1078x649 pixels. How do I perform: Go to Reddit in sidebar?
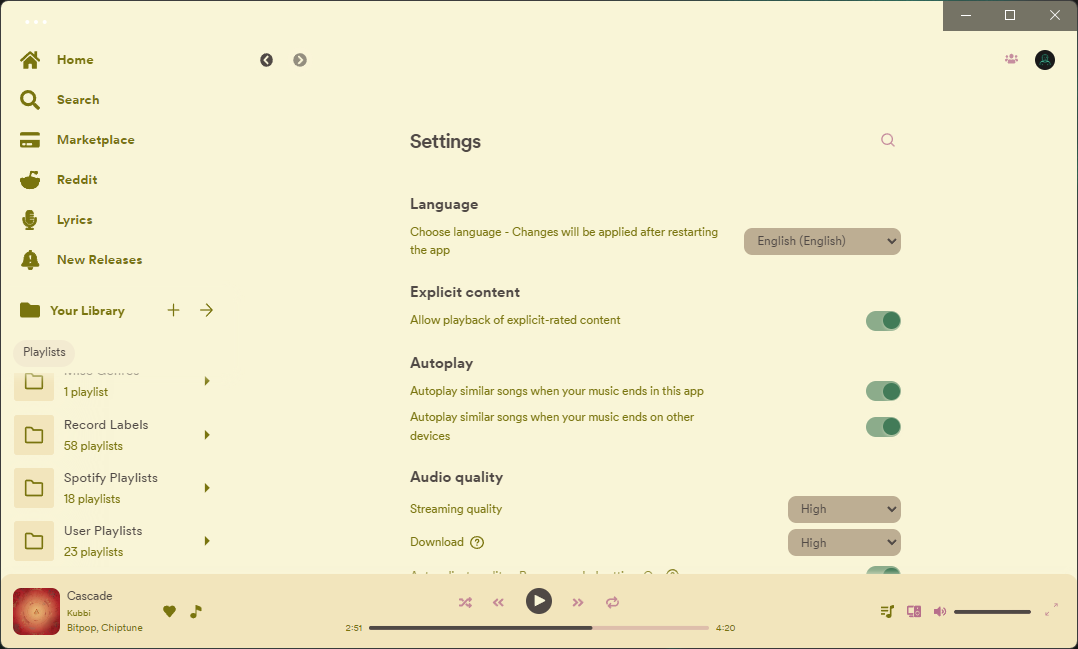[77, 179]
